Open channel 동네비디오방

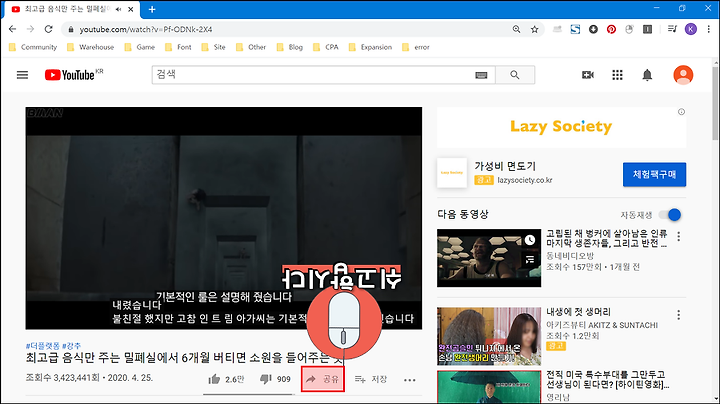[570, 256]
